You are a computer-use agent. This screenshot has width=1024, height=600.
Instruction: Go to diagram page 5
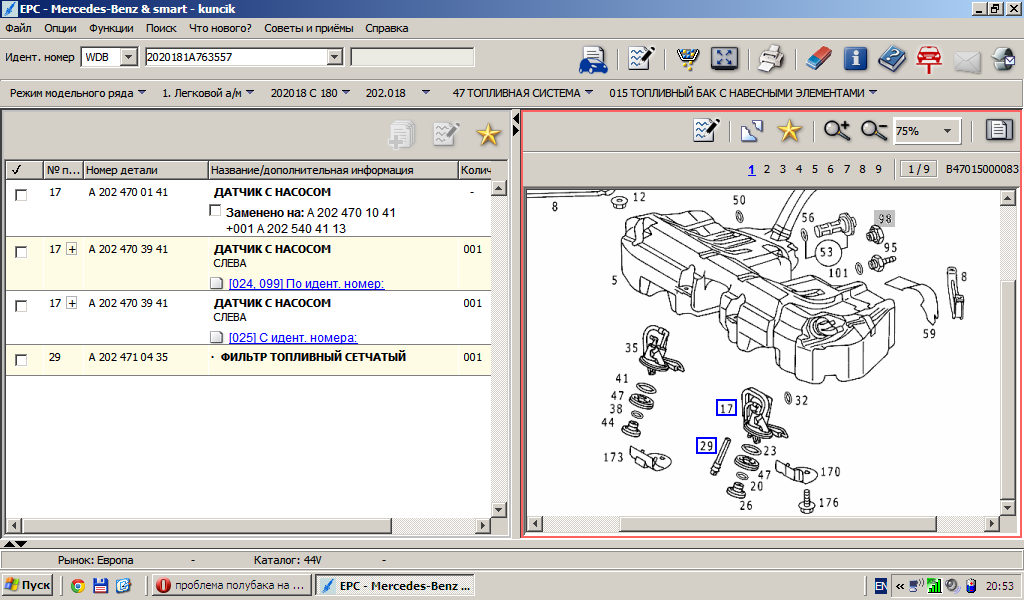coord(815,169)
